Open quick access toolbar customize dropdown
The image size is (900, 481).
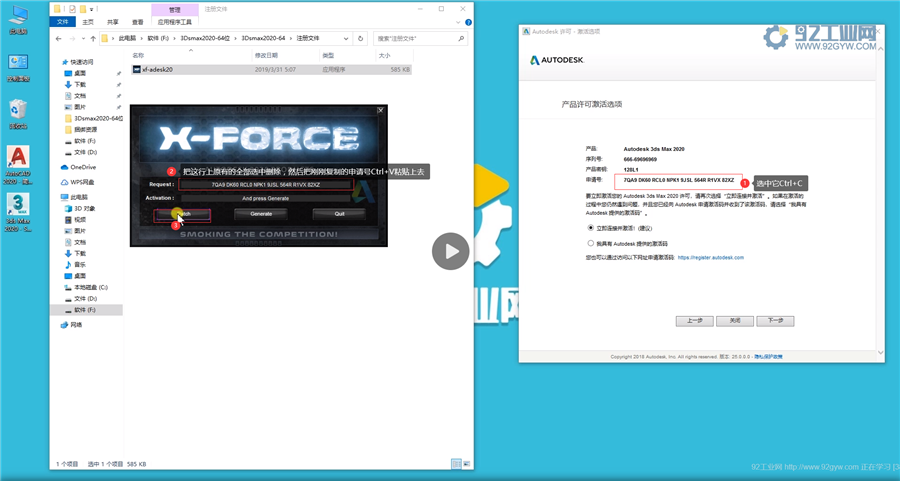click(x=92, y=9)
